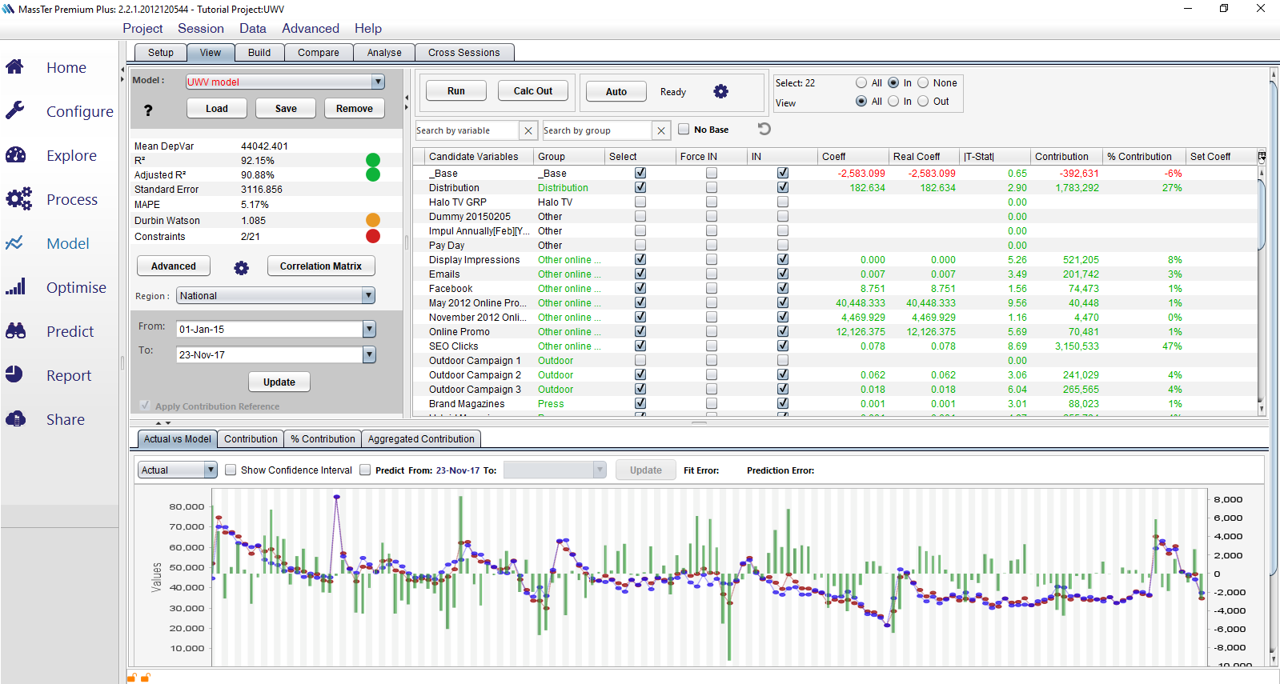Enable the No Base checkbox

684,129
